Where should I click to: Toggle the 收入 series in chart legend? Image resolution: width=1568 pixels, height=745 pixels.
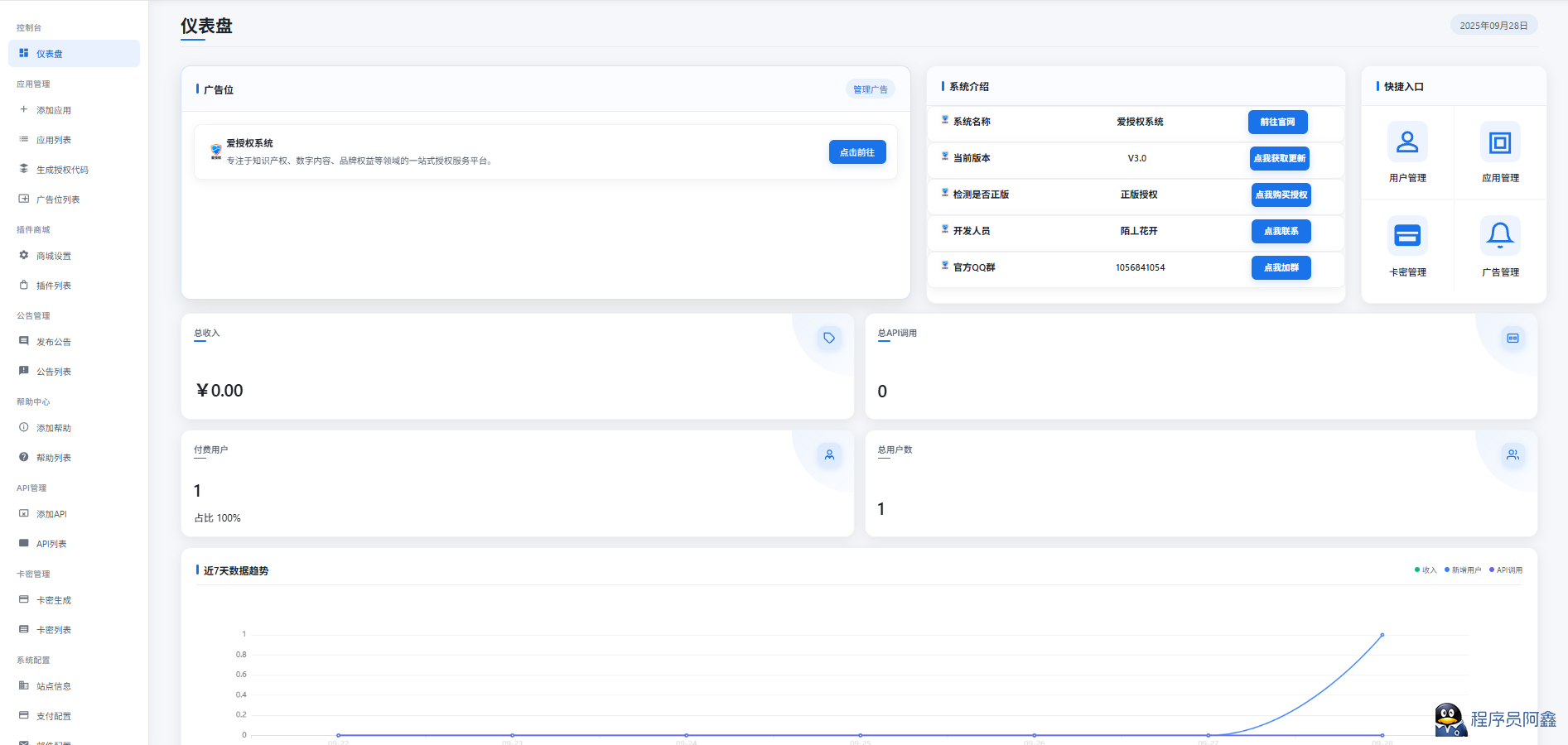tap(1426, 570)
